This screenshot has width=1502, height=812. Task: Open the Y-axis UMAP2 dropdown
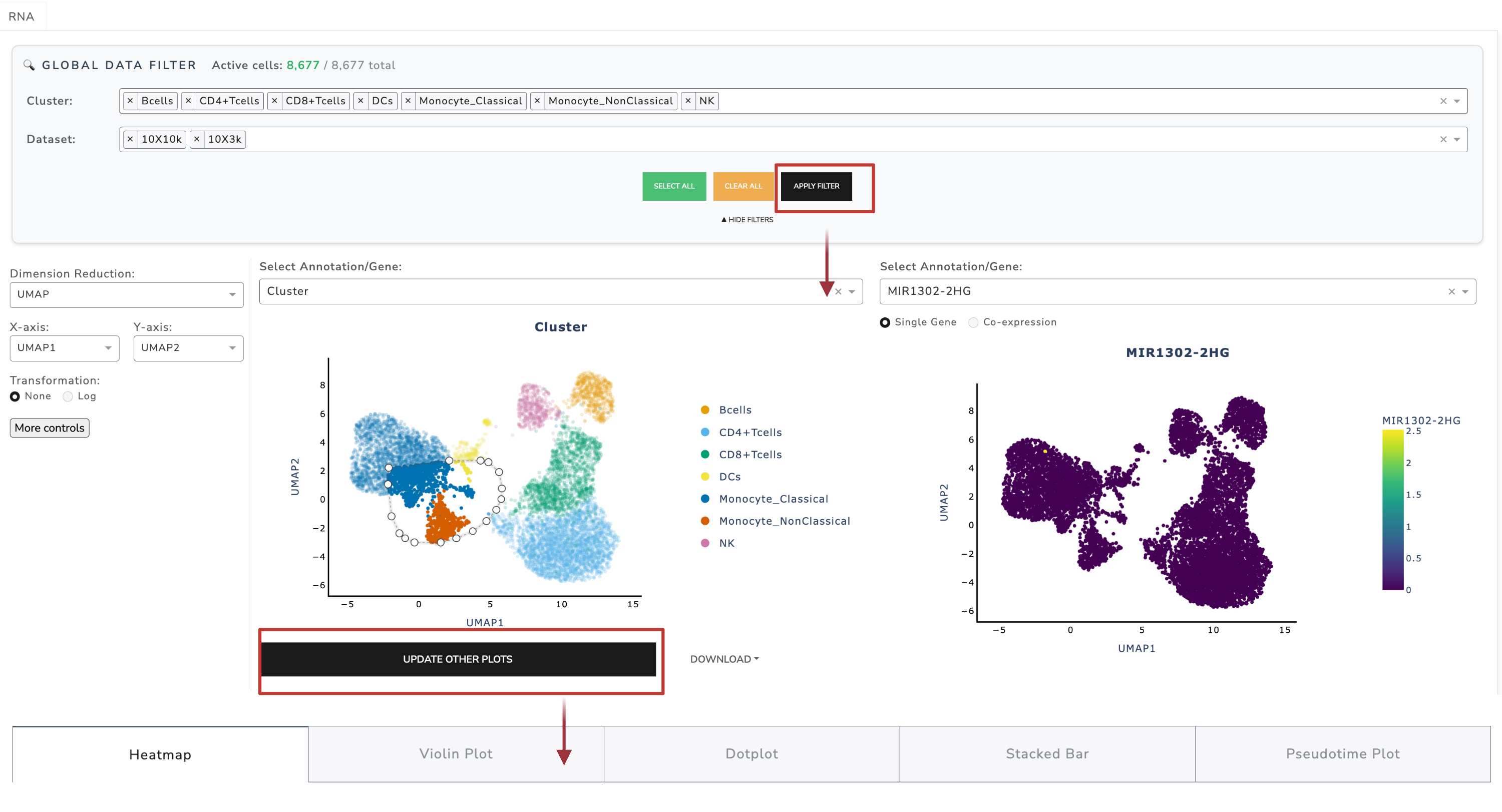(188, 348)
